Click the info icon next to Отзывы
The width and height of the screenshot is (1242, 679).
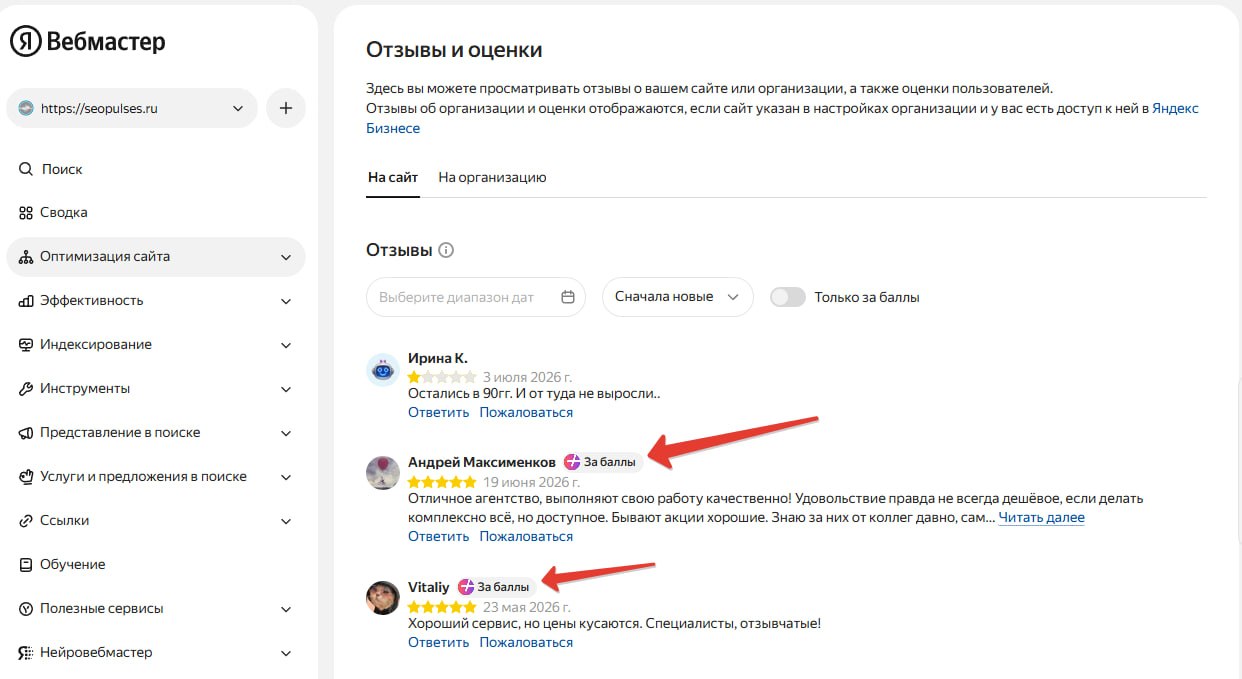click(446, 250)
